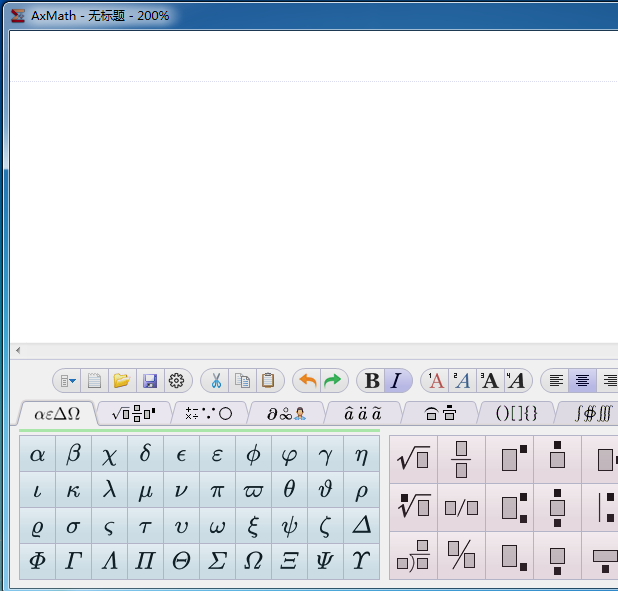Screen dimensions: 618x591
Task: Open the integrals tab
Action: coord(591,414)
